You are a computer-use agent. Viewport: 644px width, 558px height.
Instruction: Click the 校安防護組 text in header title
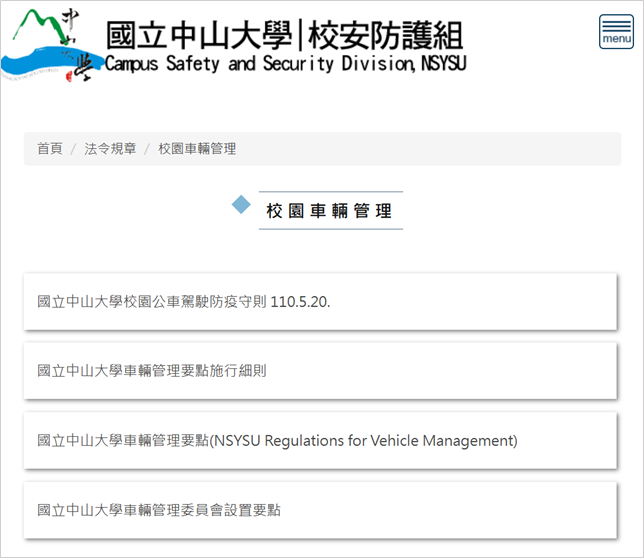click(x=384, y=36)
